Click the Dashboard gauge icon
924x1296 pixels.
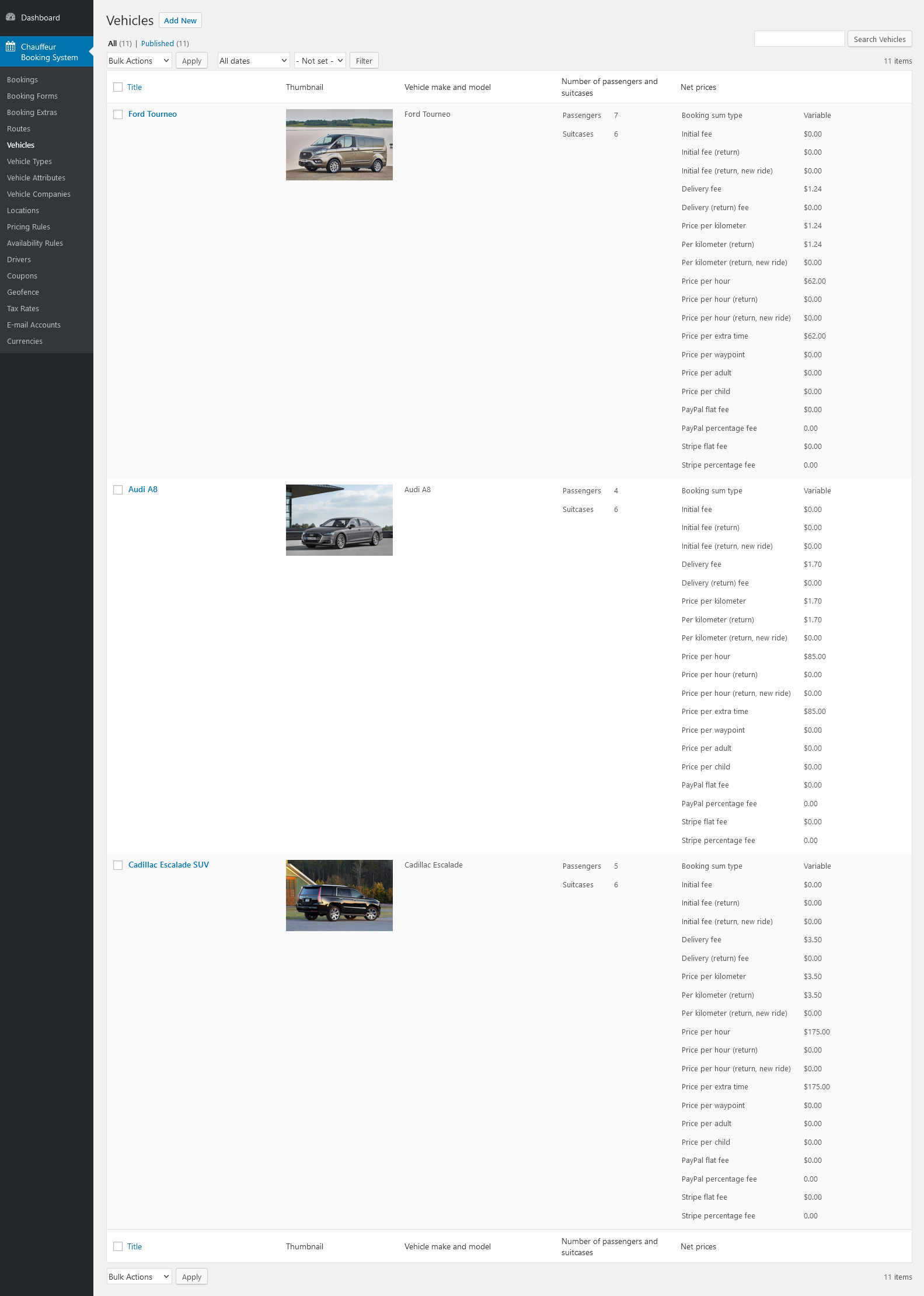tap(11, 18)
